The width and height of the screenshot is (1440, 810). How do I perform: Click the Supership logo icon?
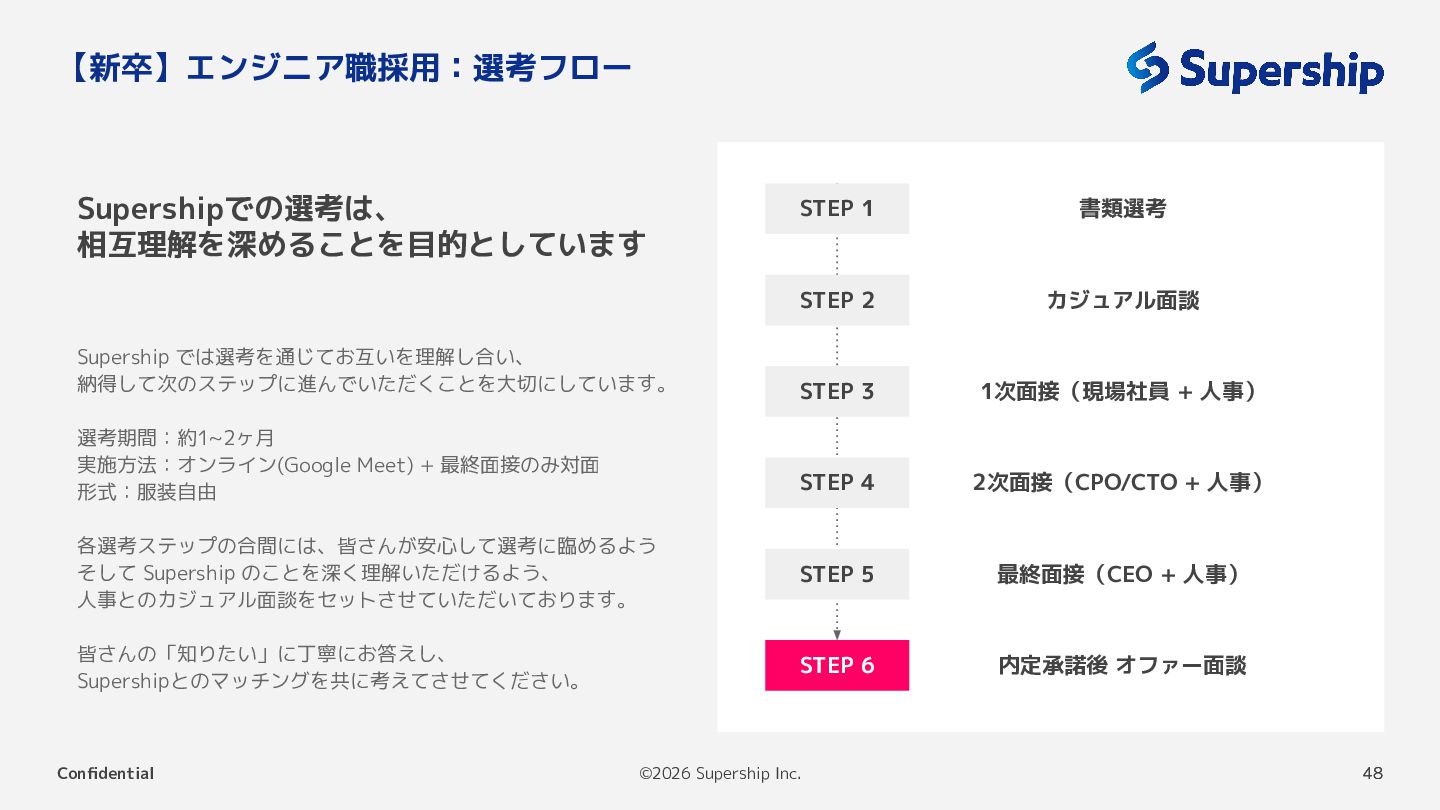coord(1148,67)
